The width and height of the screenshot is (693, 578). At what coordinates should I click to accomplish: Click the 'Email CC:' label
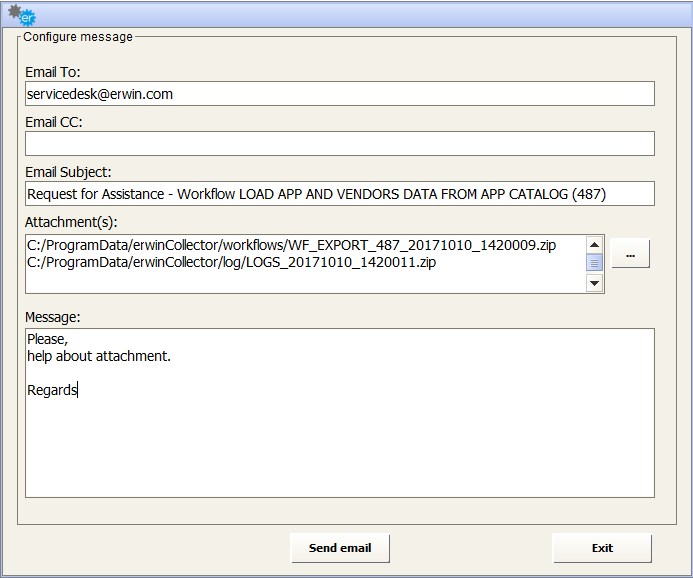coord(54,122)
